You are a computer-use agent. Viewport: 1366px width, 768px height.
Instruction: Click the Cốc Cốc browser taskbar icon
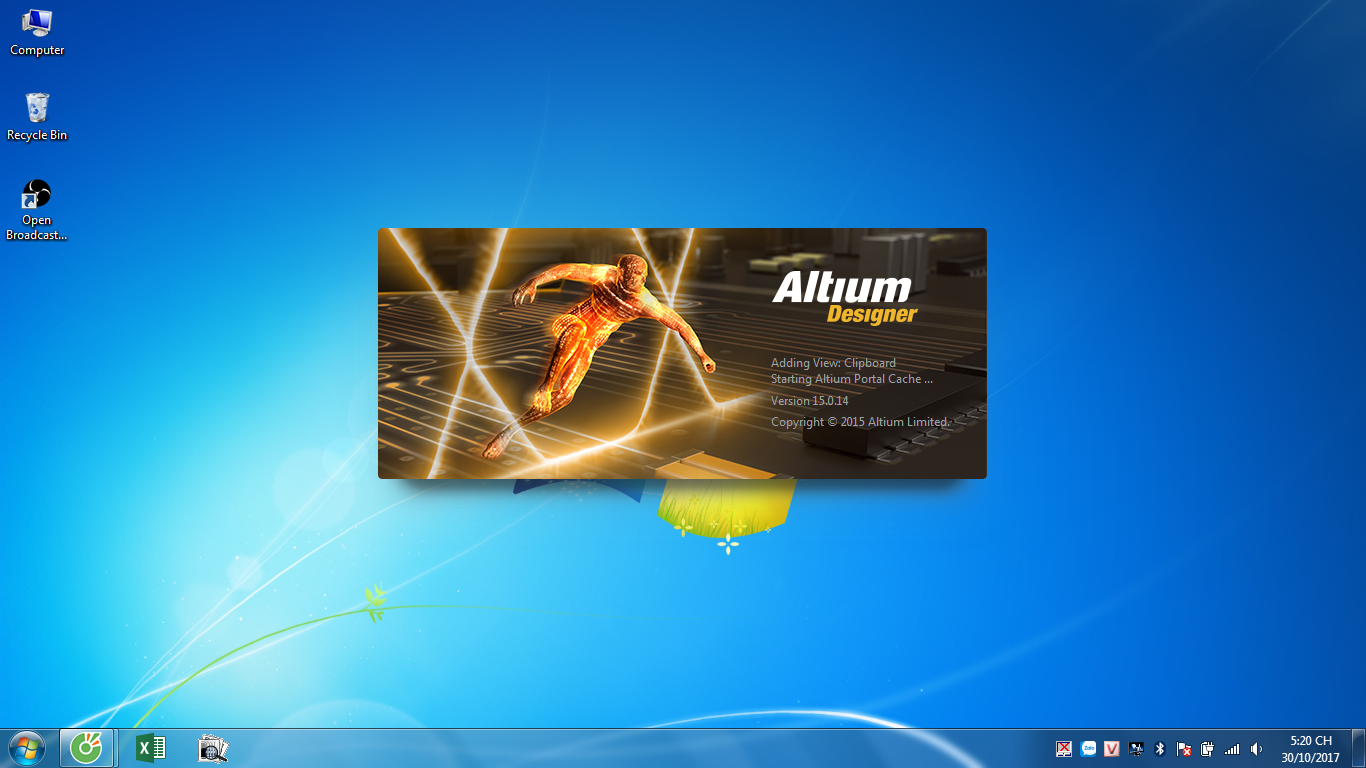(88, 748)
